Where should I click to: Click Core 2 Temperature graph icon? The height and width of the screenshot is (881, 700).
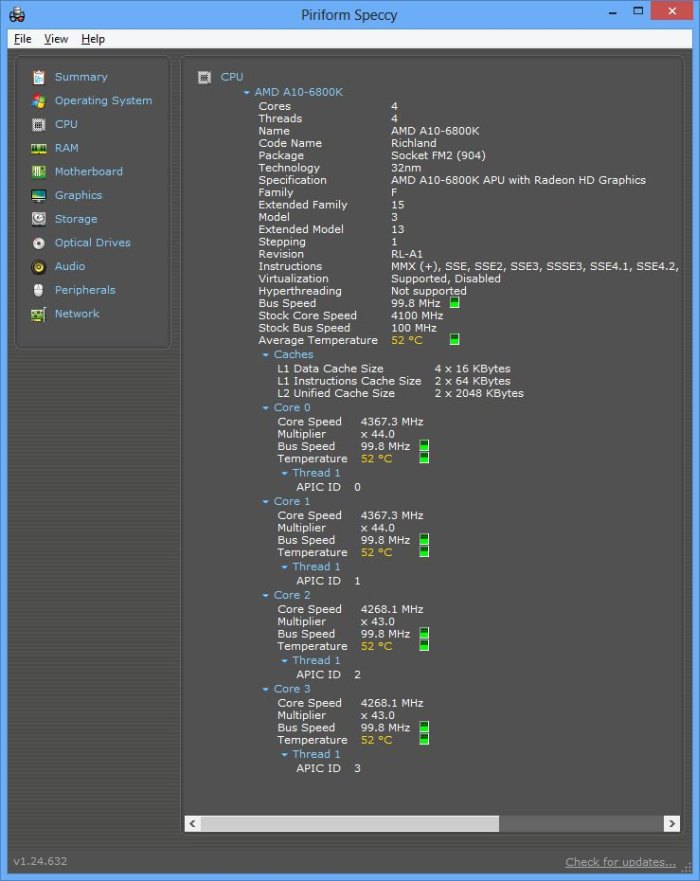pos(424,646)
